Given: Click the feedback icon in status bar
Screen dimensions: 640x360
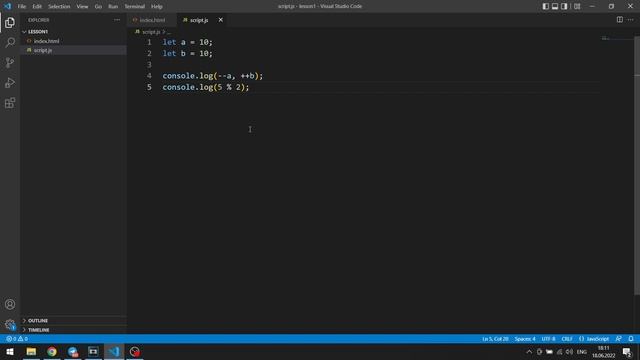Looking at the screenshot, I should 619,339.
